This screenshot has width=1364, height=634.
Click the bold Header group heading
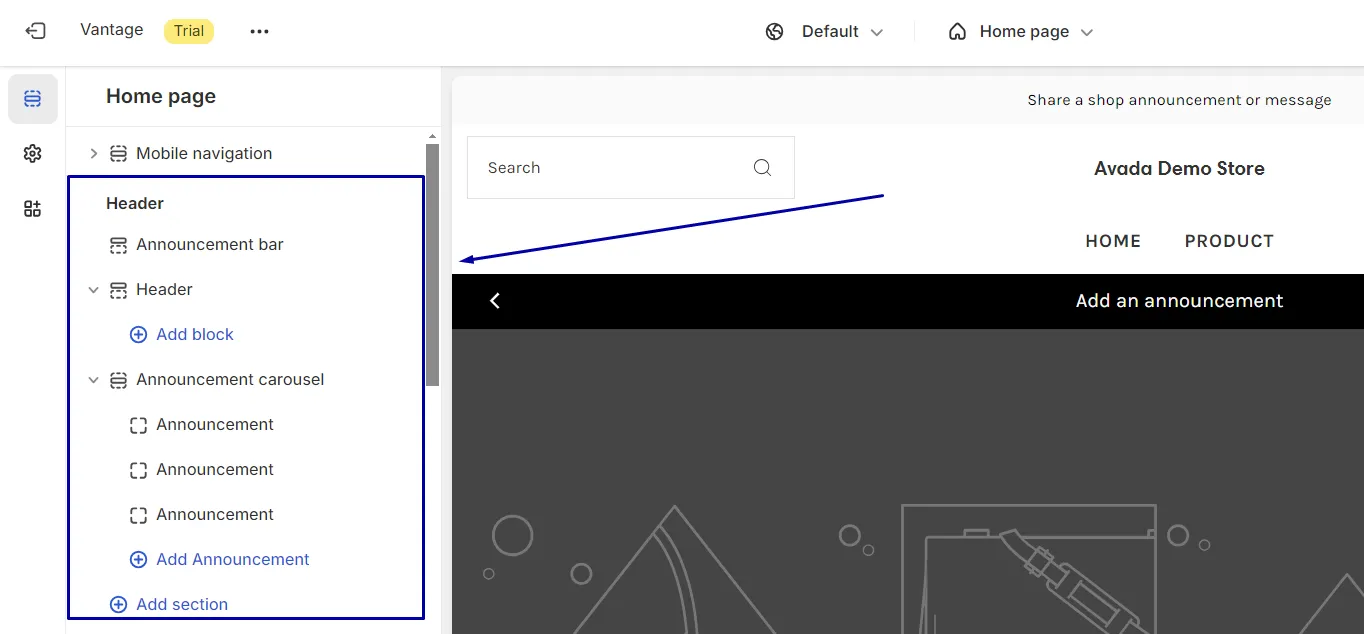tap(135, 203)
